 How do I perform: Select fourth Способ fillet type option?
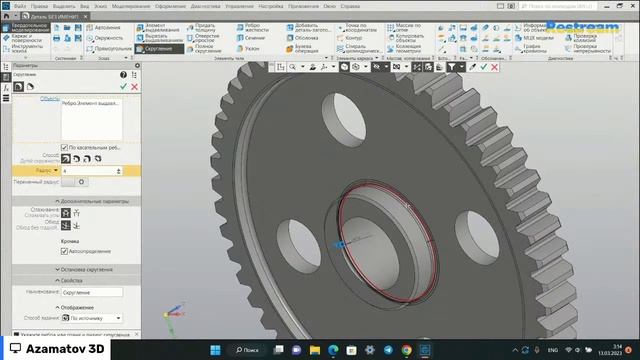98,159
